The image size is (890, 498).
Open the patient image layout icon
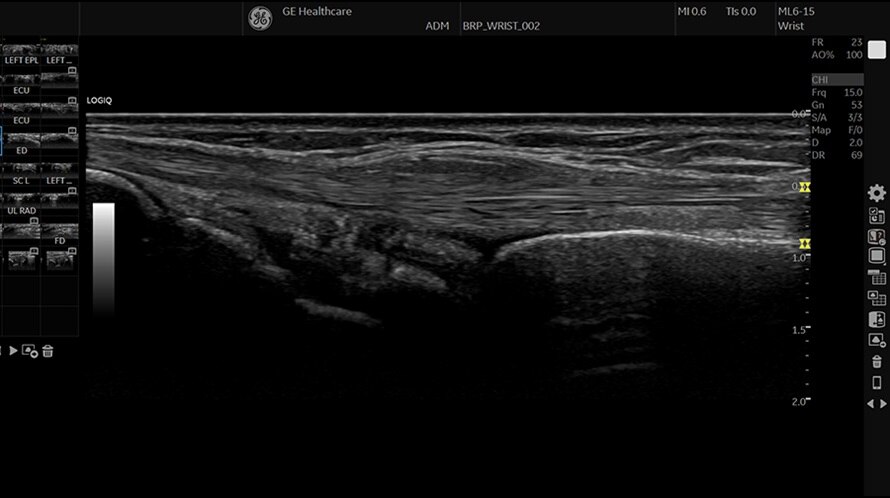coord(876,319)
